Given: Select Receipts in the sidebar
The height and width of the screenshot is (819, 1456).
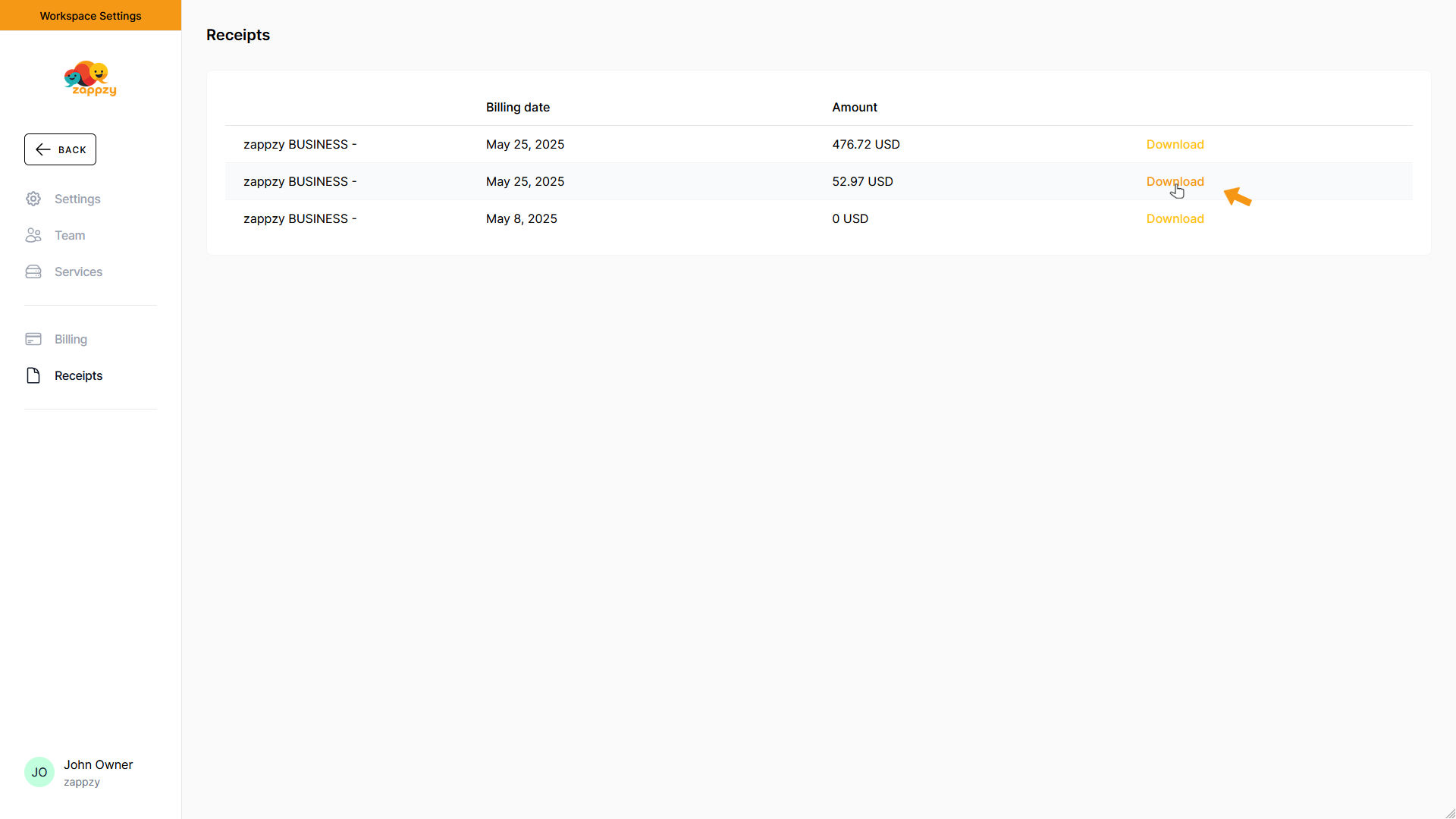Looking at the screenshot, I should click(x=78, y=375).
